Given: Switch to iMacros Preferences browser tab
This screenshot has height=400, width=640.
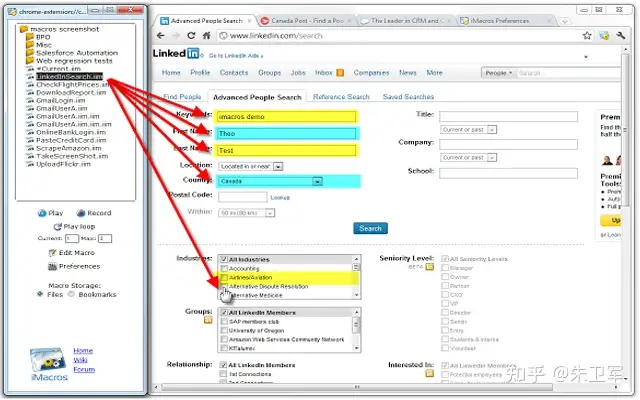Looking at the screenshot, I should pos(505,21).
